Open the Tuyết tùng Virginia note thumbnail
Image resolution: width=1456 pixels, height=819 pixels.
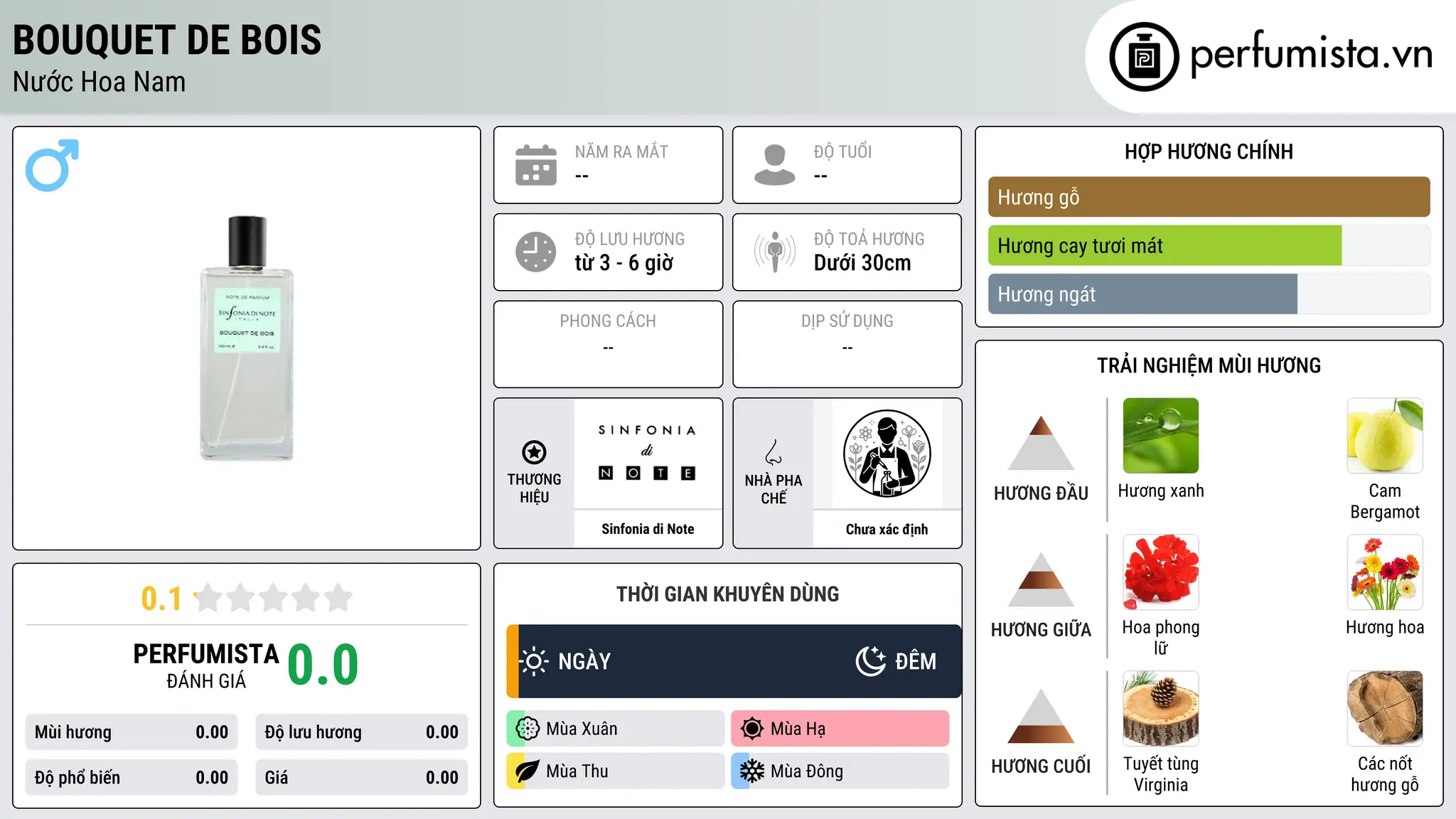pos(1161,709)
